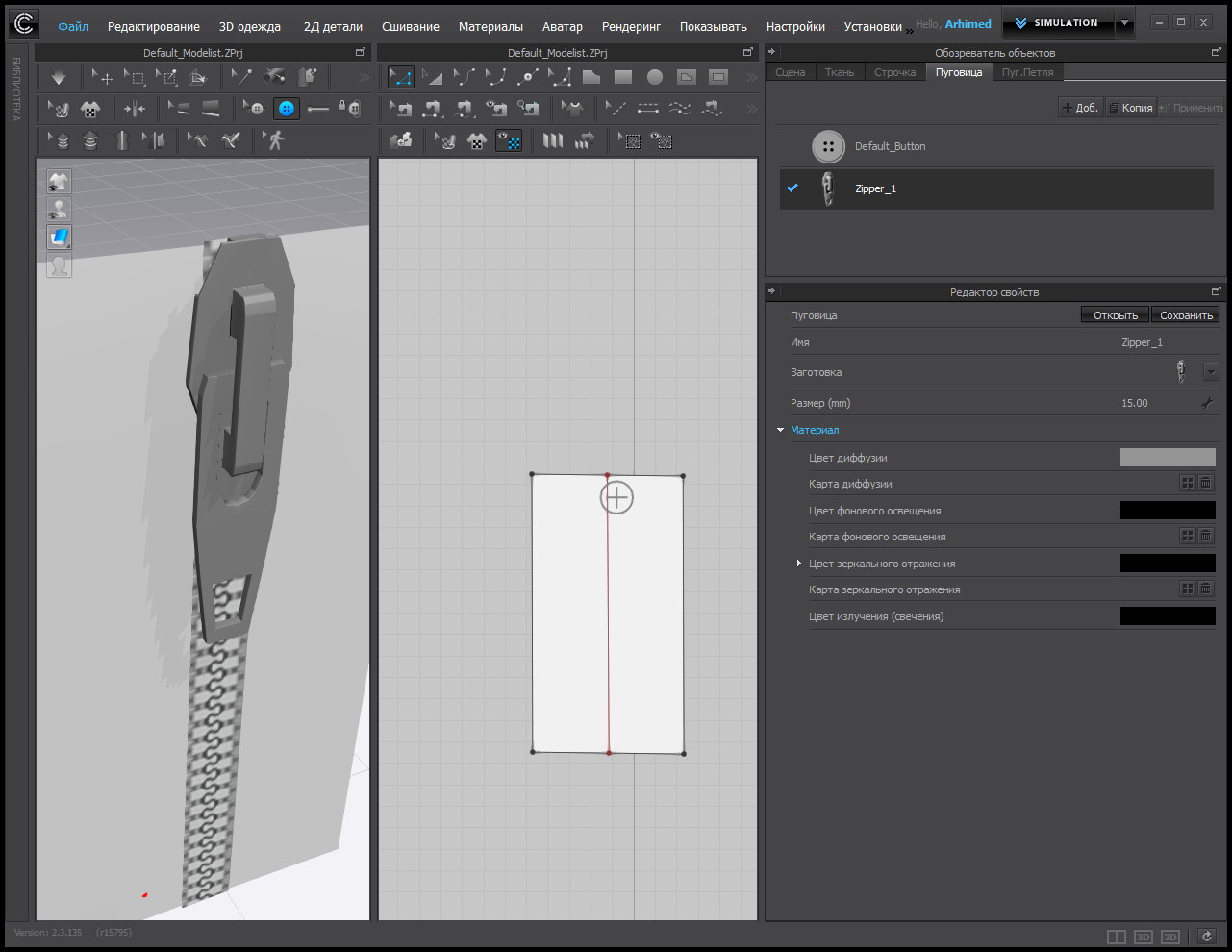
Task: Toggle the SIMULATION mode button
Action: coord(1058,23)
